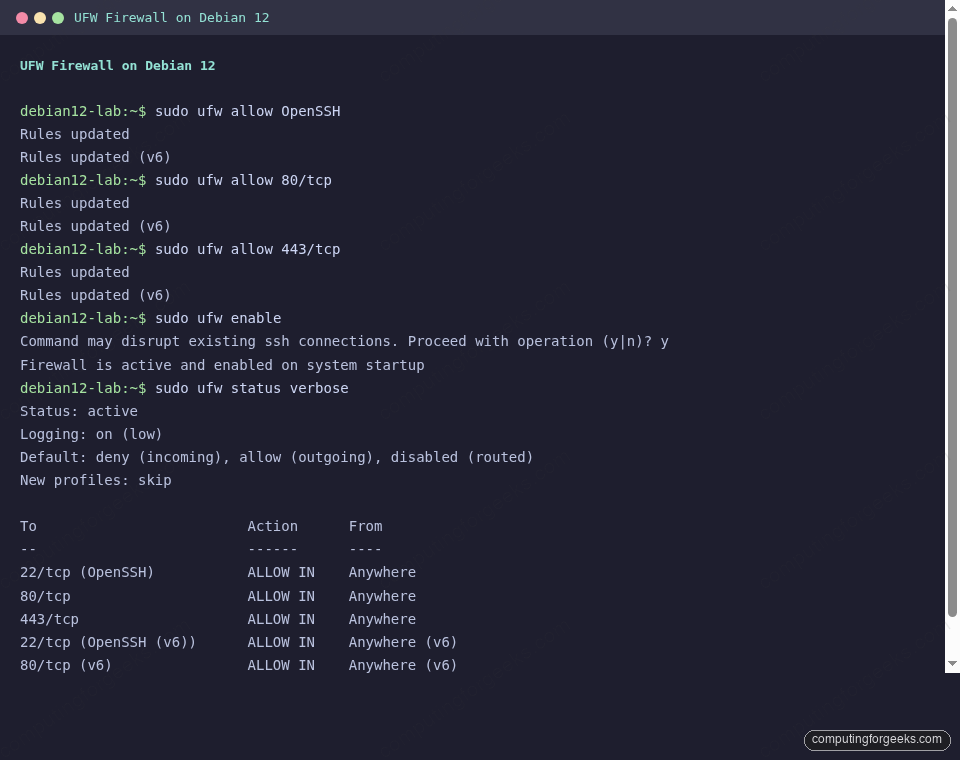
Task: Click the y confirmation response text
Action: coord(666,341)
